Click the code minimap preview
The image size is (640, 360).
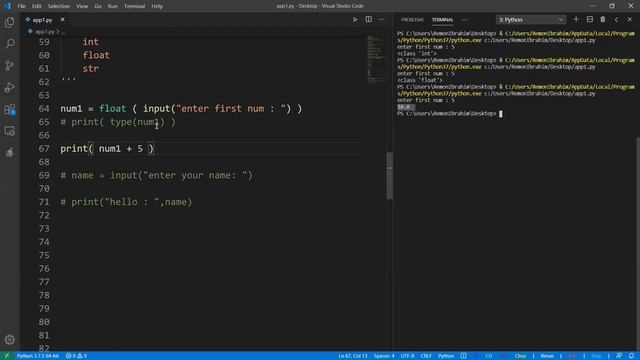coord(376,59)
